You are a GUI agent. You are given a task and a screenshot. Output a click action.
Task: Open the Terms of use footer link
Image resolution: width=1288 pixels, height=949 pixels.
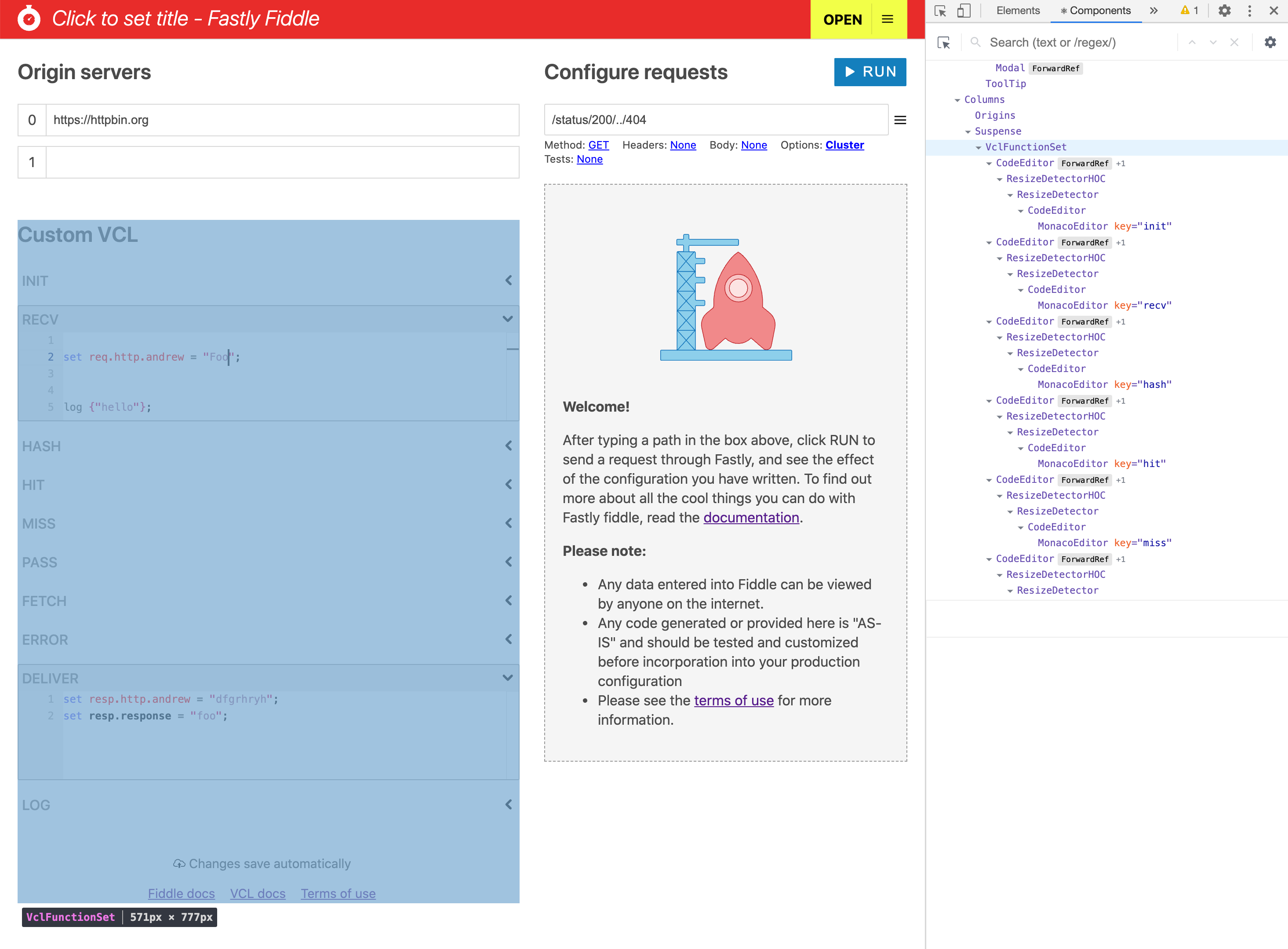(338, 893)
